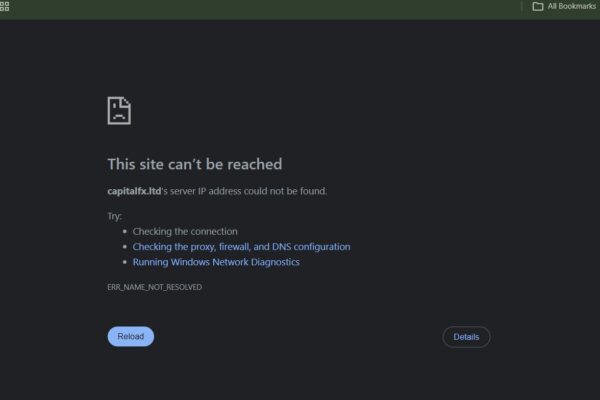Click the sad page error icon
600x400 pixels.
tap(119, 111)
